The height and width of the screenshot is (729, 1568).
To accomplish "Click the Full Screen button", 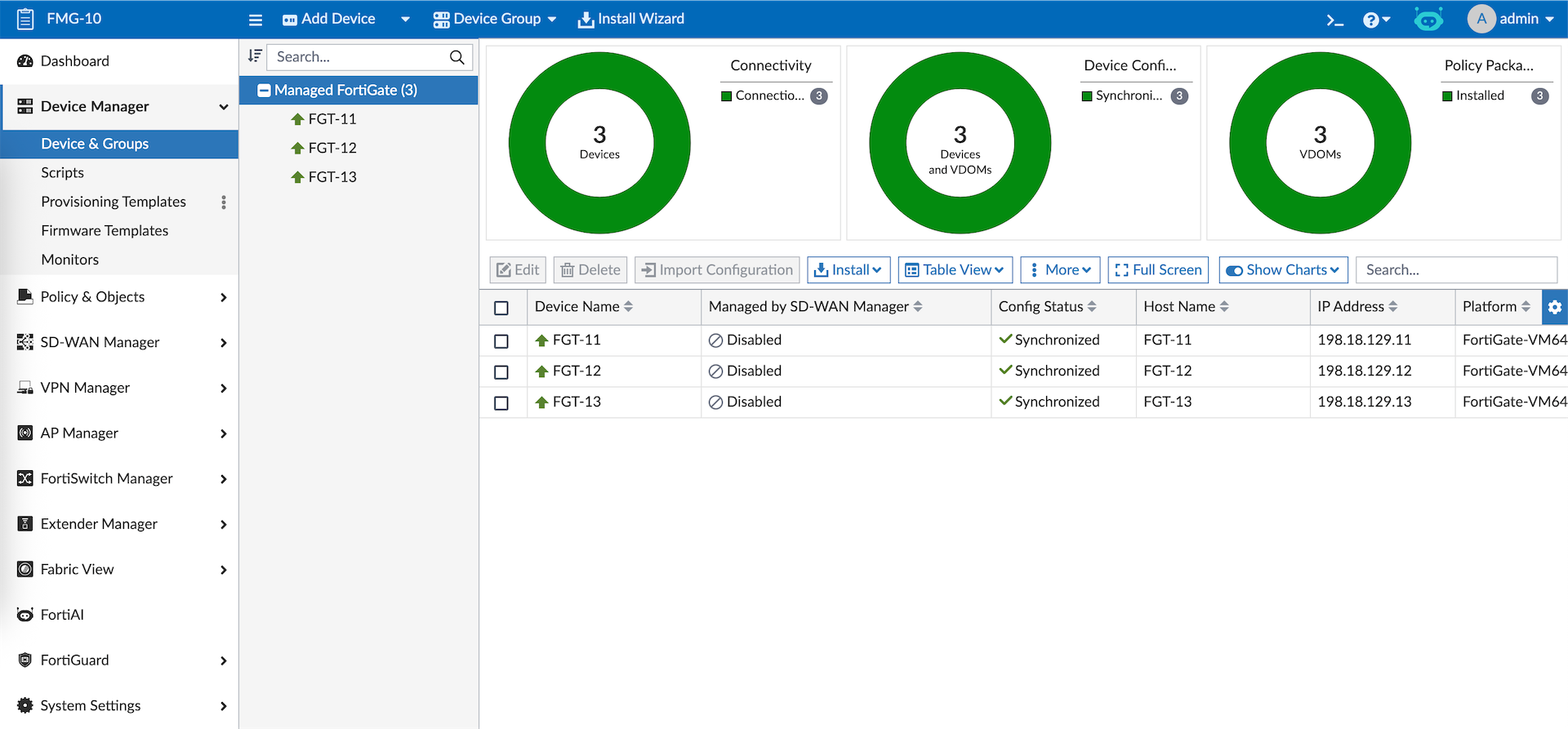I will pos(1157,270).
